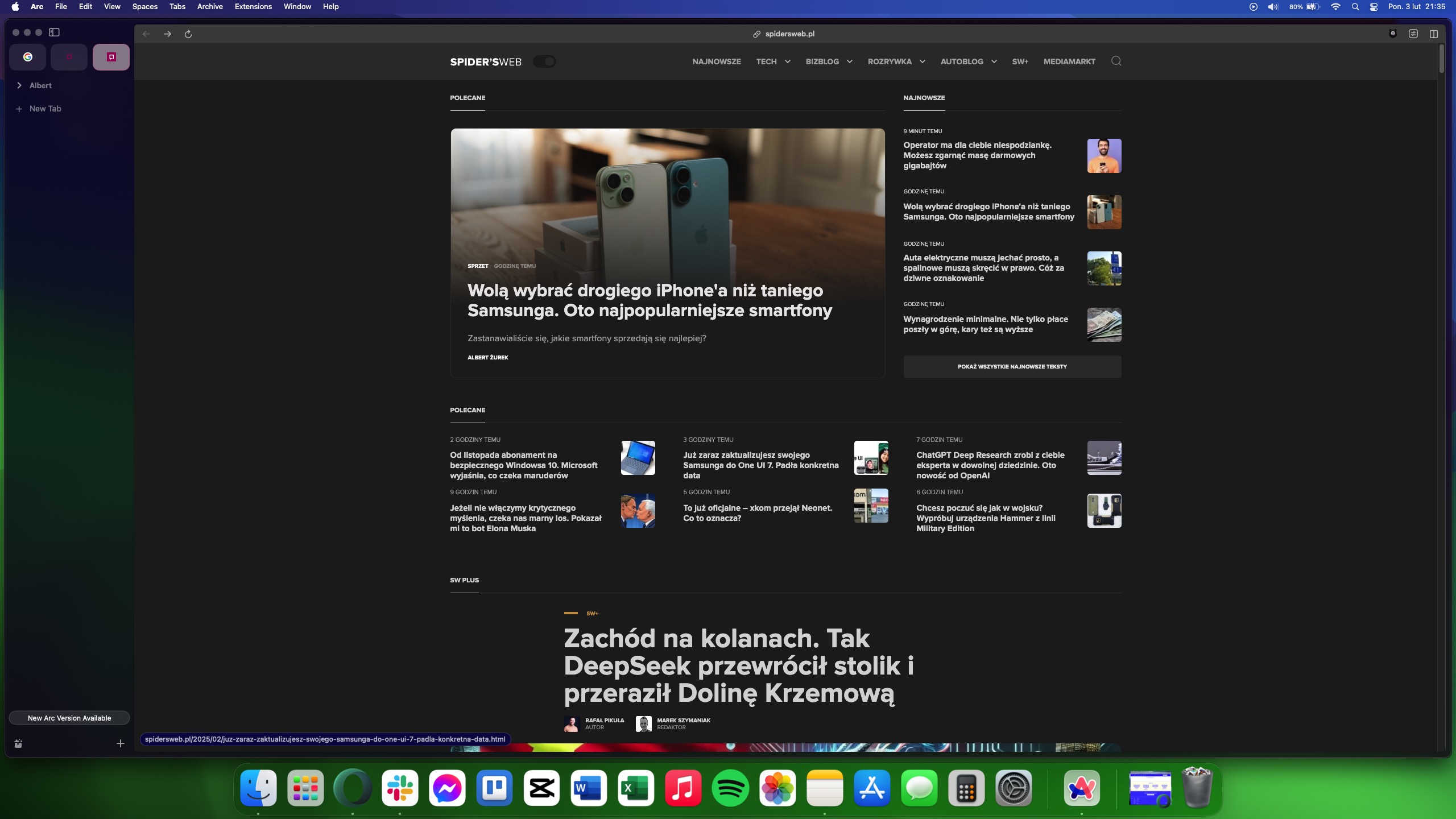This screenshot has width=1456, height=819.
Task: Open Launchpad from the Dock
Action: pyautogui.click(x=305, y=788)
